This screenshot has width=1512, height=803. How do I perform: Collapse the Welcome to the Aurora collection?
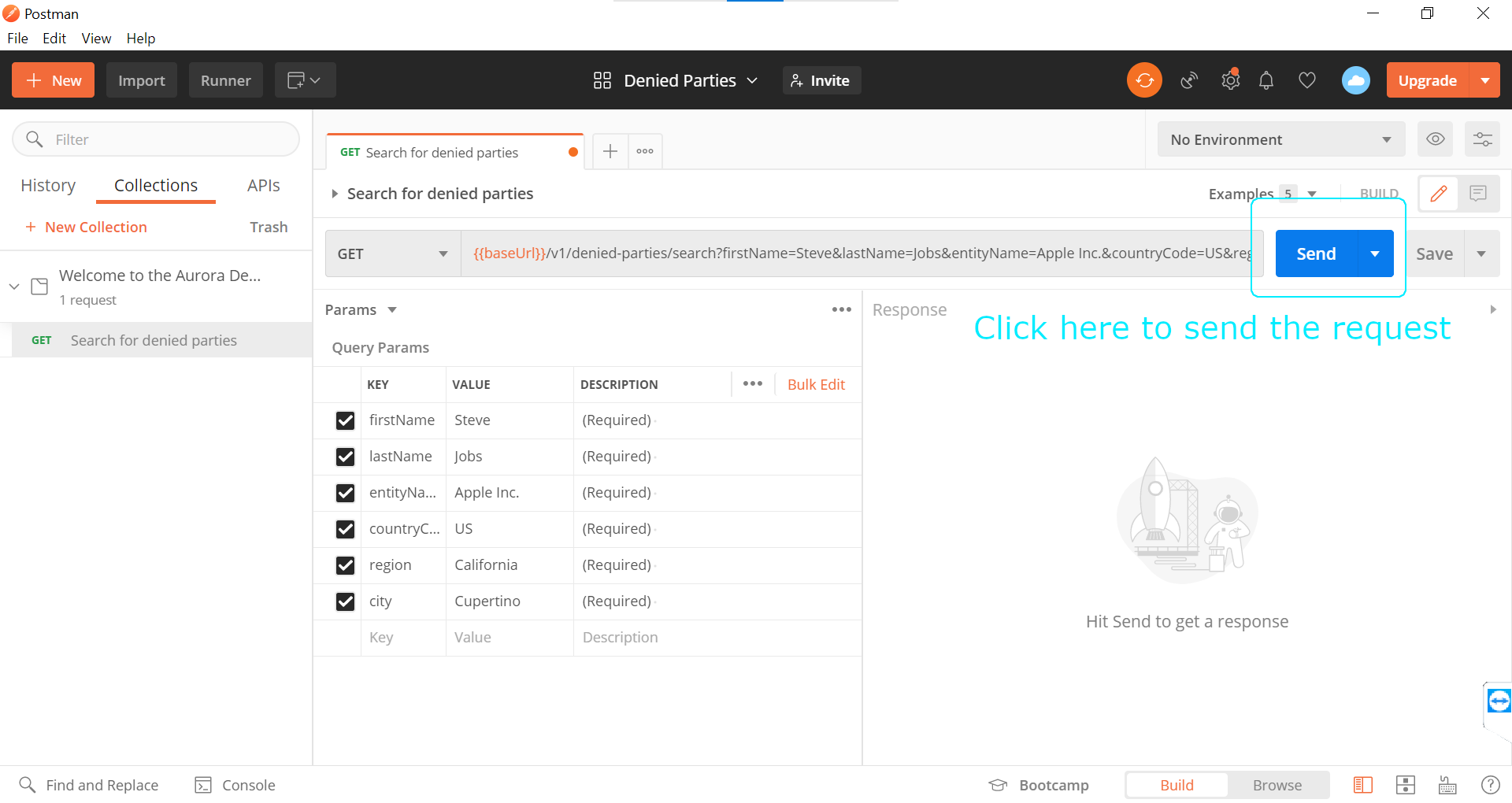[x=14, y=286]
